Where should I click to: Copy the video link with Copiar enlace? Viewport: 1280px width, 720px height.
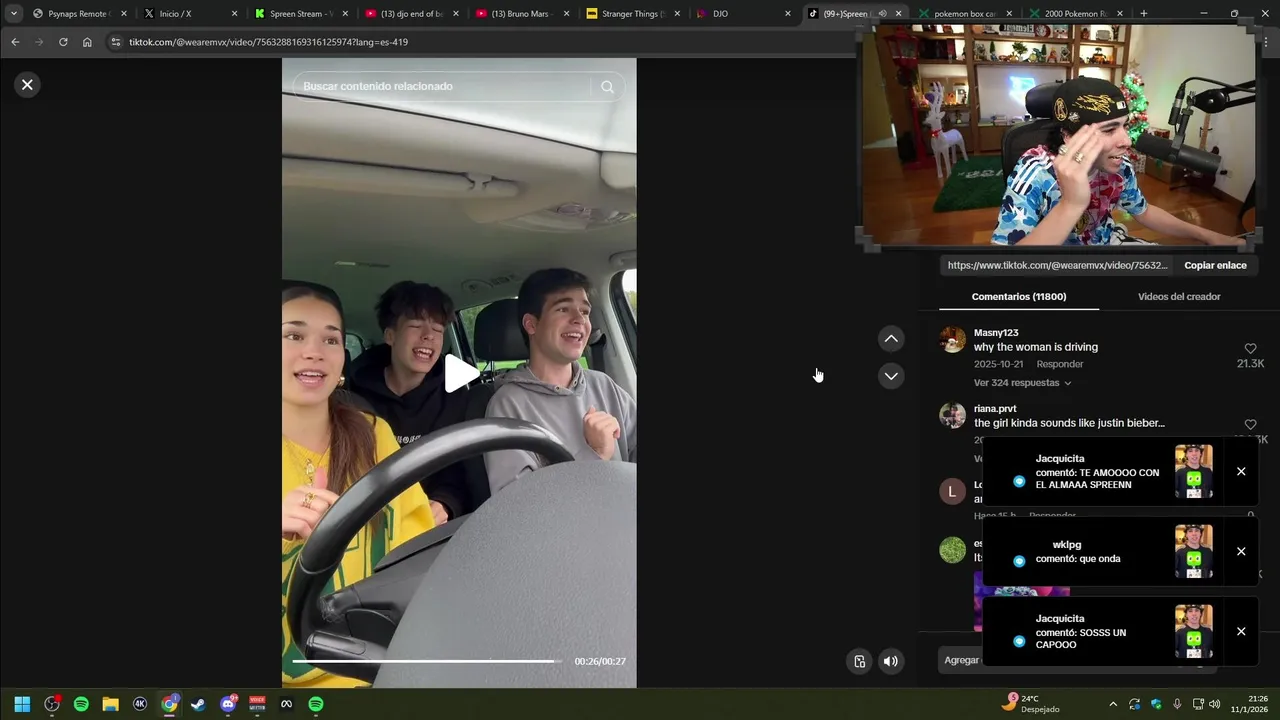coord(1215,265)
